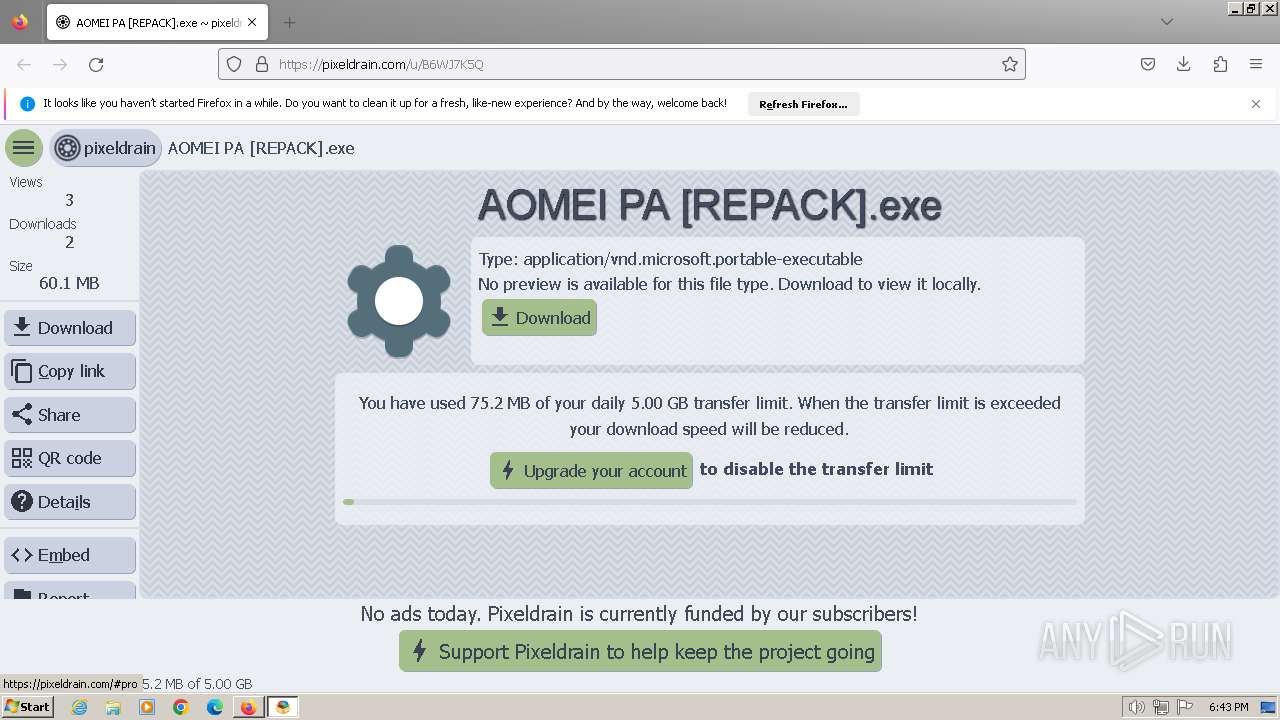This screenshot has width=1280, height=720.
Task: Go forward in browser history
Action: 60,64
